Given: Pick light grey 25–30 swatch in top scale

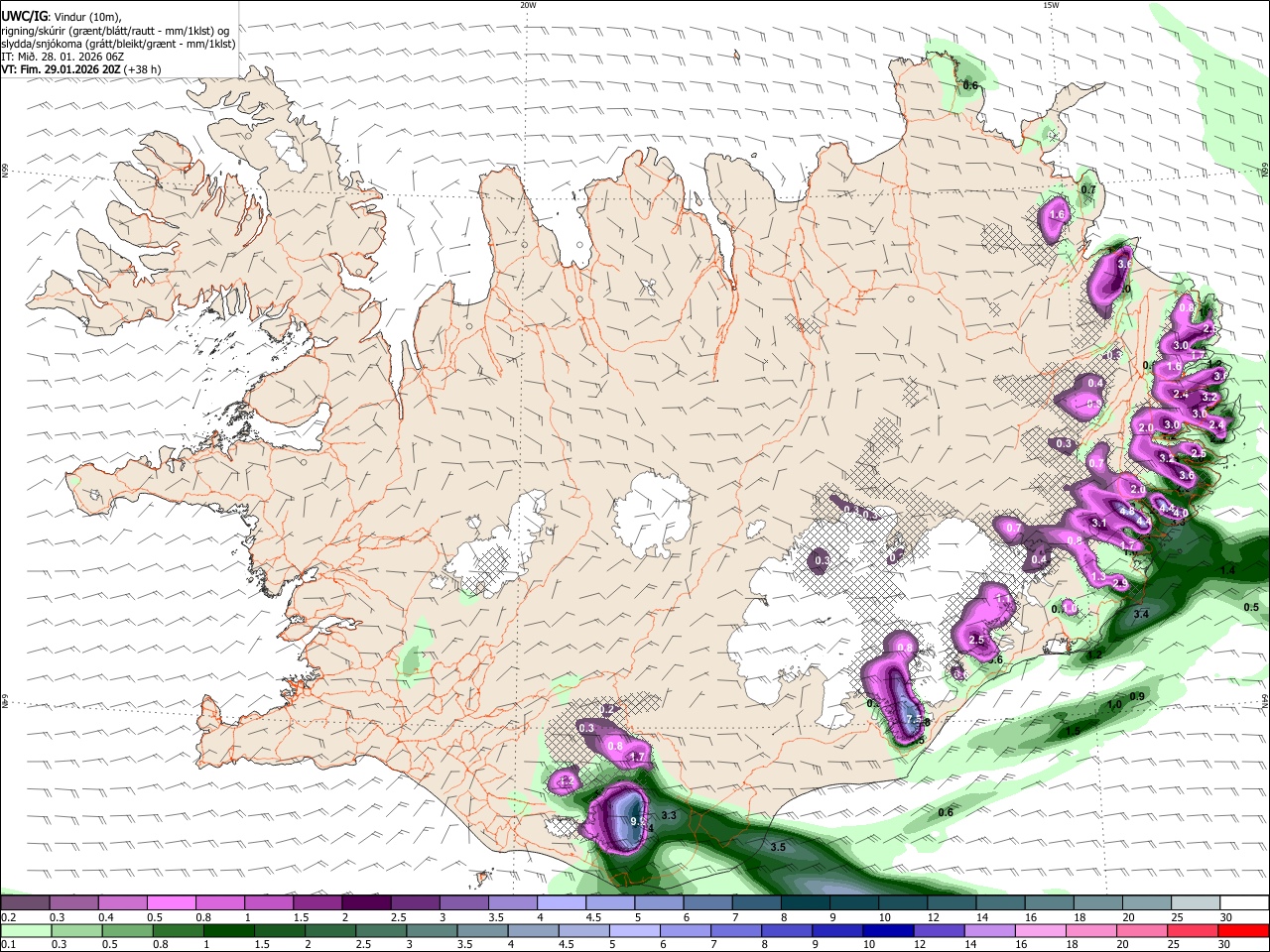Looking at the screenshot, I should 1197,903.
